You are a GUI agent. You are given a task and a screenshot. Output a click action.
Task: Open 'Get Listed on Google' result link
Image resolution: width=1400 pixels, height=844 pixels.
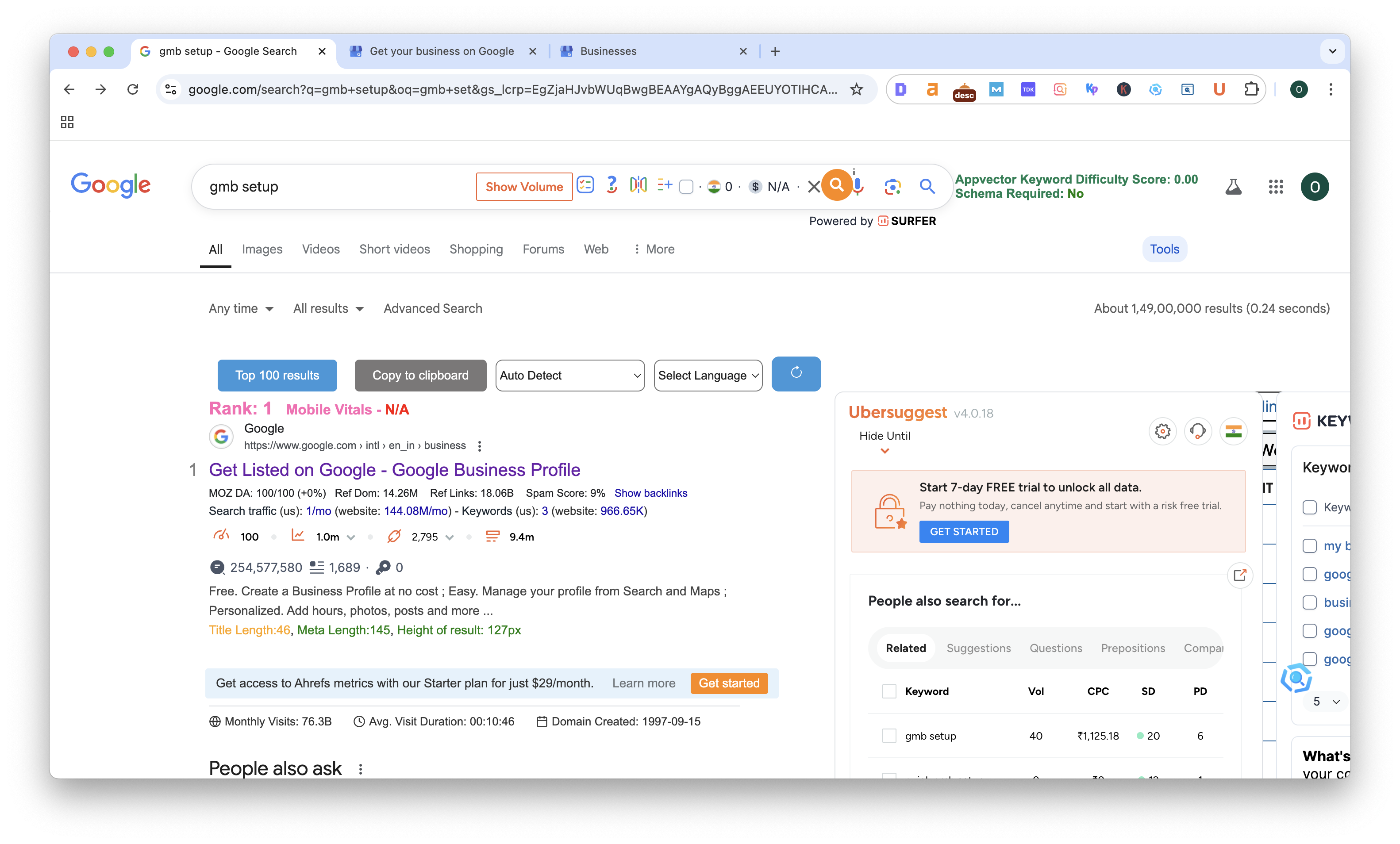(x=394, y=470)
